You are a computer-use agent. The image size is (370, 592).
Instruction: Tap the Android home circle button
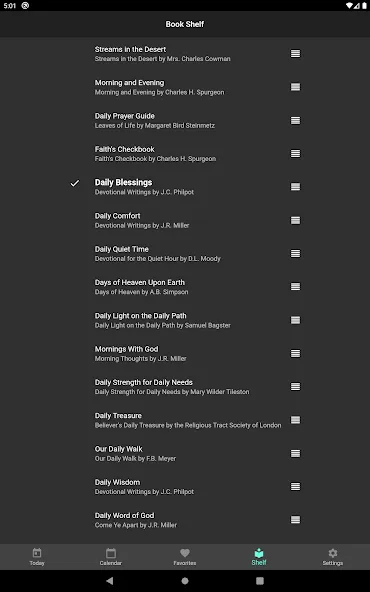click(x=185, y=581)
